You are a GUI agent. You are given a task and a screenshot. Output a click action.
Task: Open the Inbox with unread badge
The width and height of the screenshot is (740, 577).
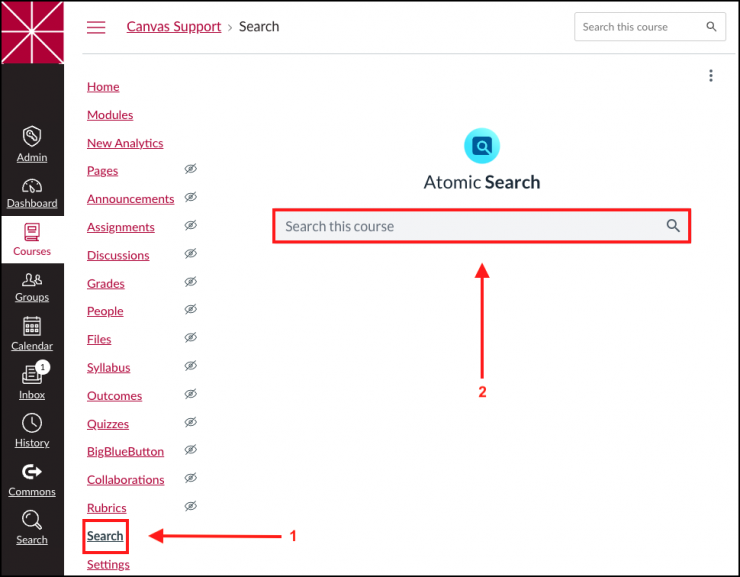pos(32,376)
